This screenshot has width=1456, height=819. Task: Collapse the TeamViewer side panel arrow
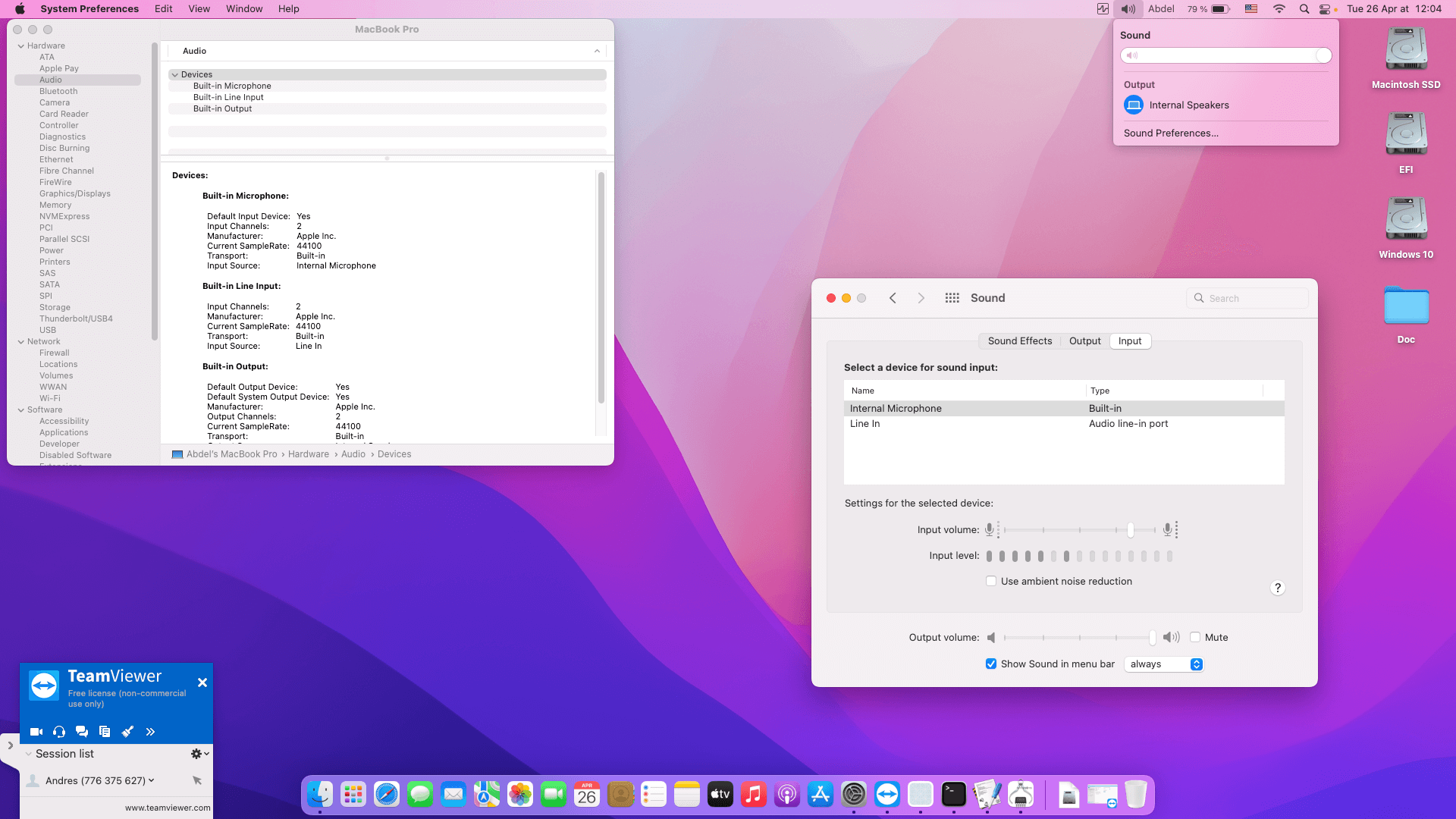[10, 745]
